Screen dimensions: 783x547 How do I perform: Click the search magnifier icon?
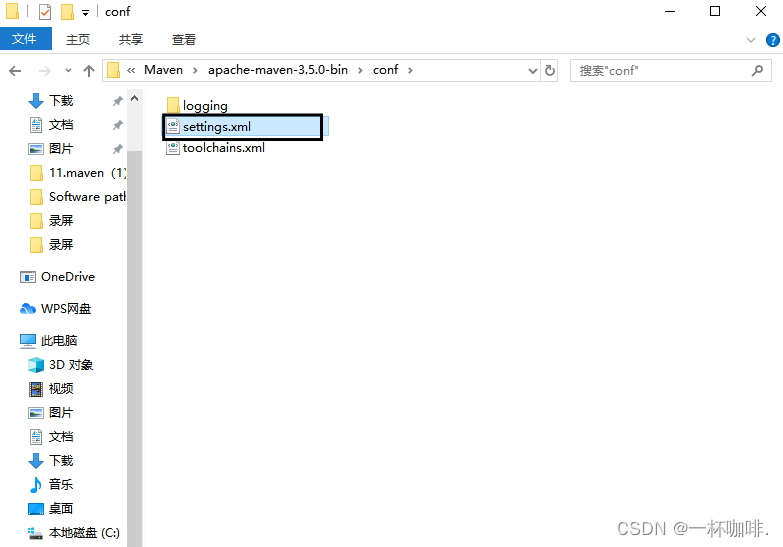coord(757,70)
